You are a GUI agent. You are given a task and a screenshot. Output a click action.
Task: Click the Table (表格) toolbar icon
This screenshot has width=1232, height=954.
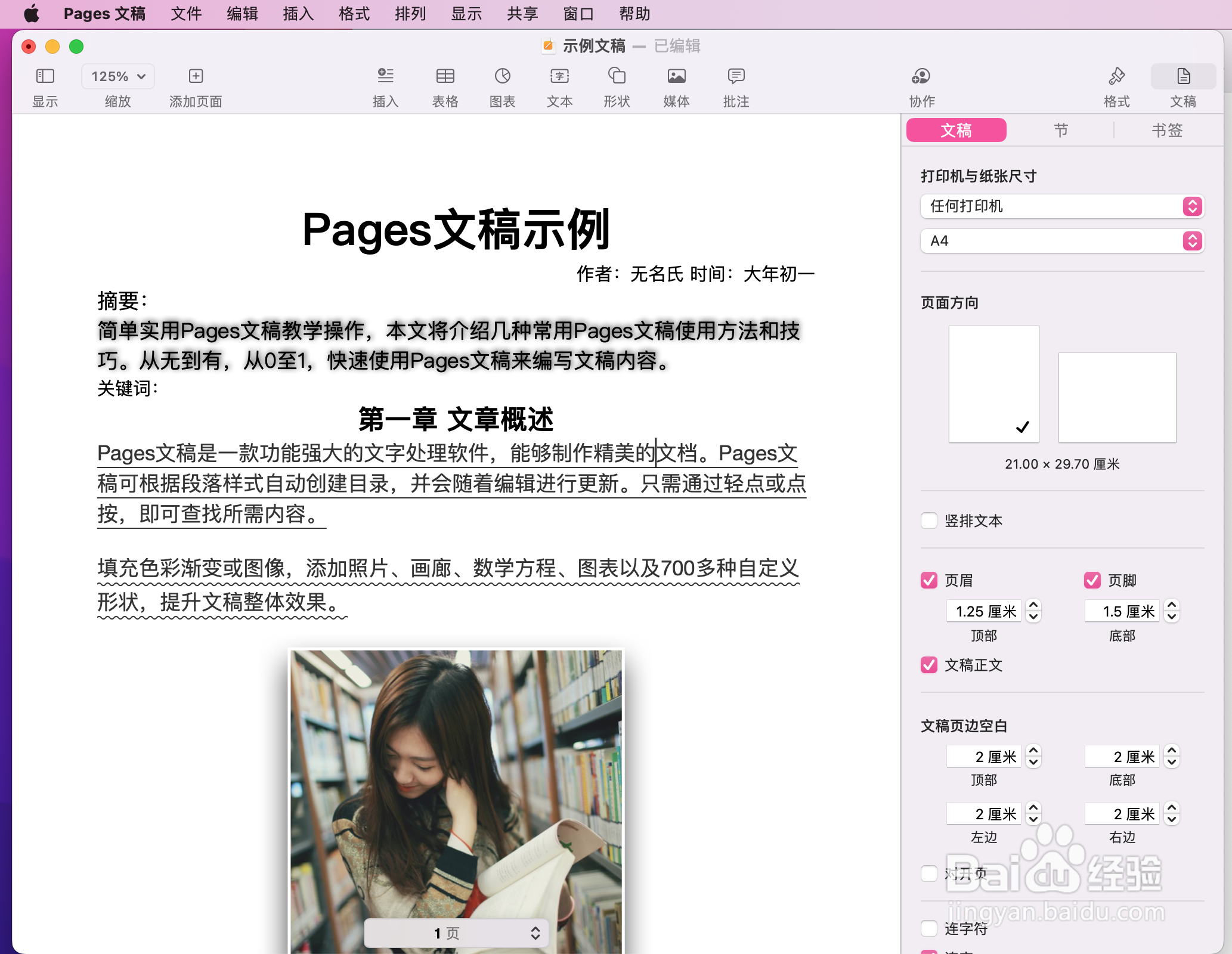(x=445, y=76)
